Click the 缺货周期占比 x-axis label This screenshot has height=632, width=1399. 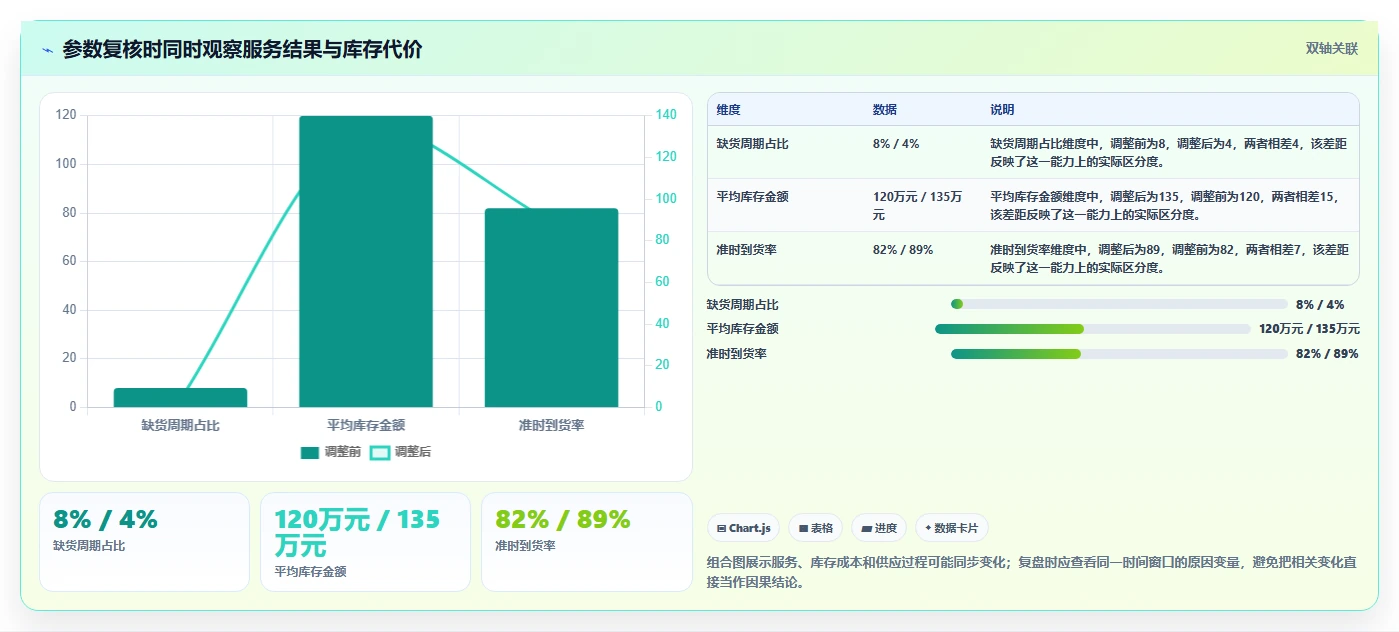coord(180,425)
